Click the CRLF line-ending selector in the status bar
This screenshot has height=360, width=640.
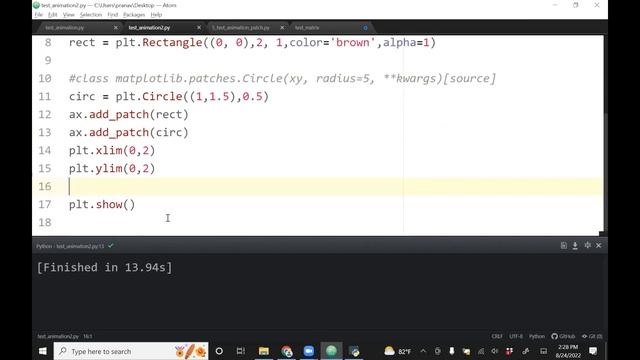click(497, 336)
